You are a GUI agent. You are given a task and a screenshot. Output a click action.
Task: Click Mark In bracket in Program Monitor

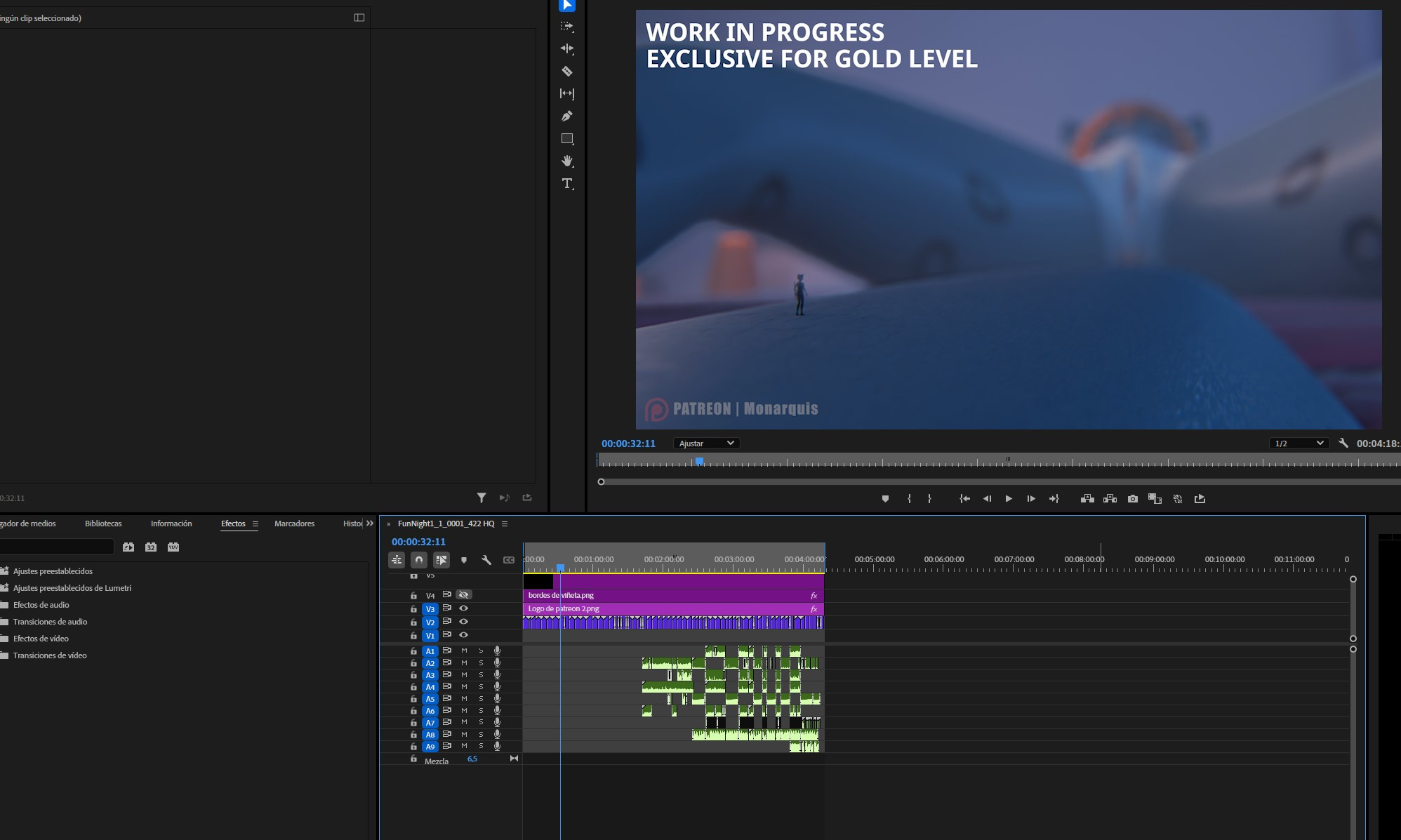click(909, 499)
